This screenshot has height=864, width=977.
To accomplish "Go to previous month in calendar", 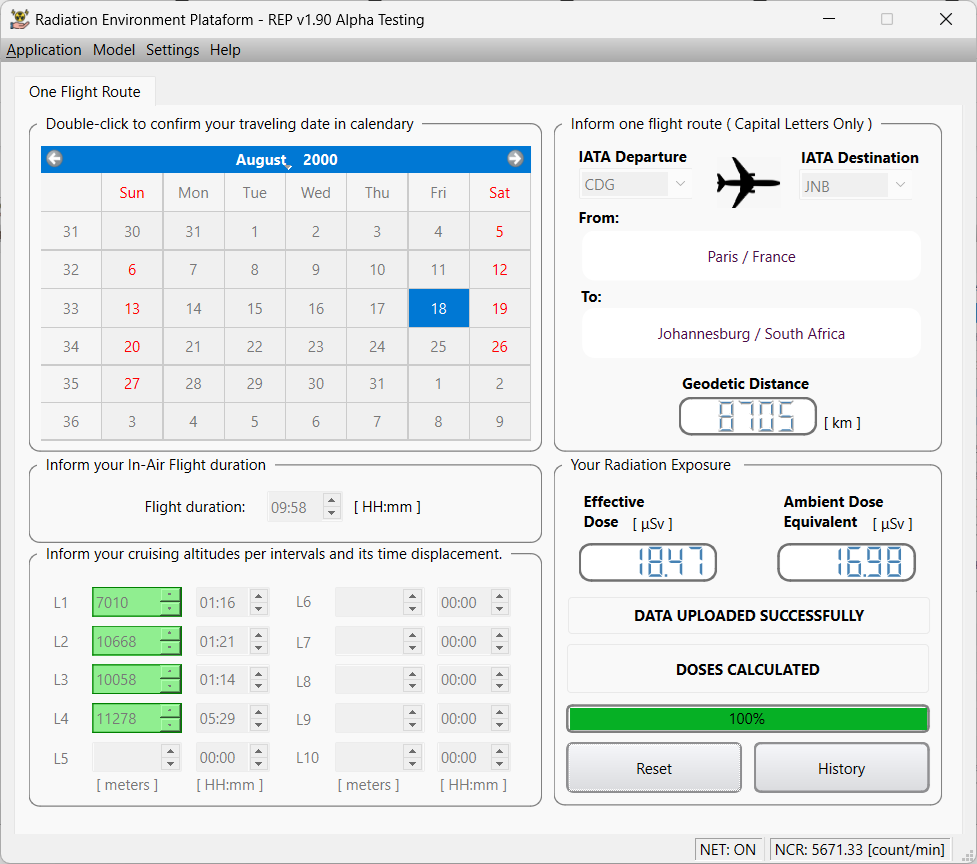I will (54, 159).
